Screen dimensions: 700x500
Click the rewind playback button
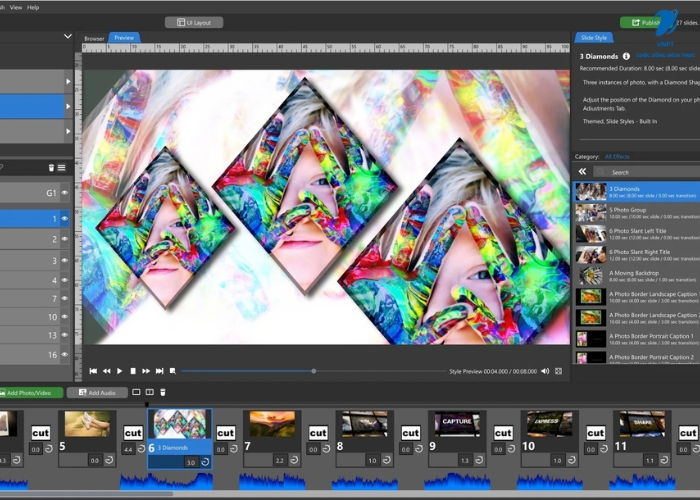[106, 371]
